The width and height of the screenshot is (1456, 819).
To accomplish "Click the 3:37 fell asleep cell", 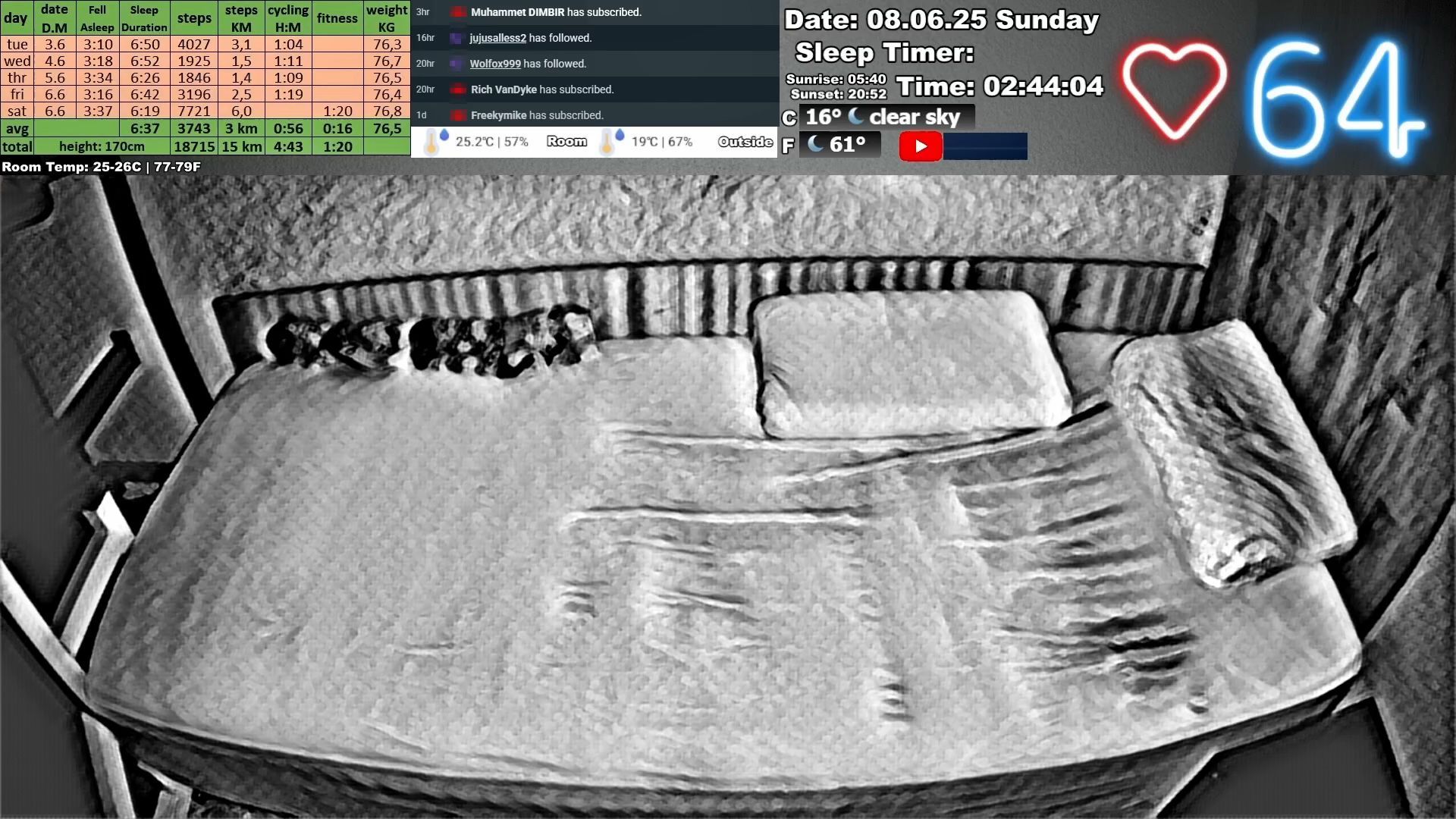I will (97, 111).
